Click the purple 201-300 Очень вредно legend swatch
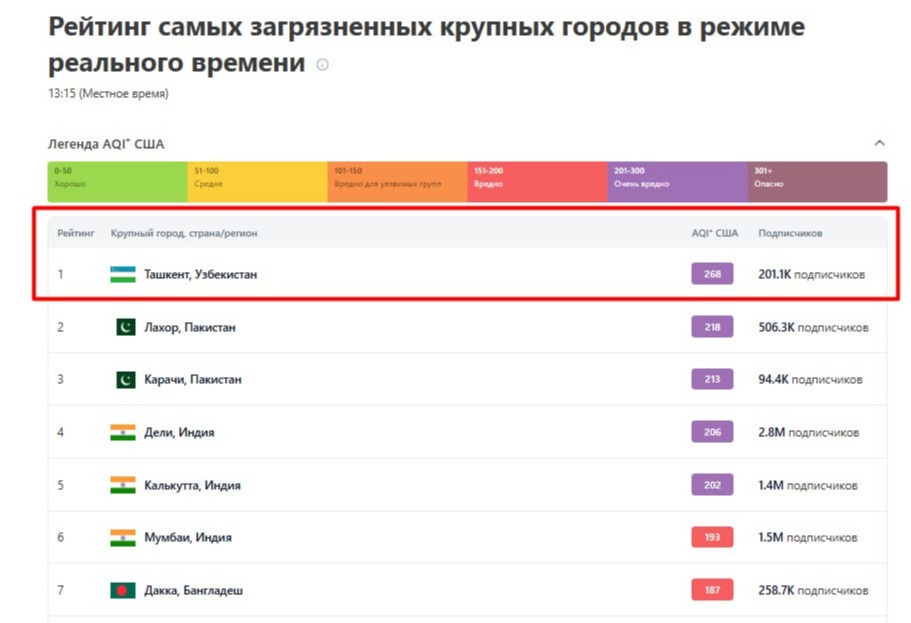This screenshot has height=623, width=911. click(x=677, y=182)
